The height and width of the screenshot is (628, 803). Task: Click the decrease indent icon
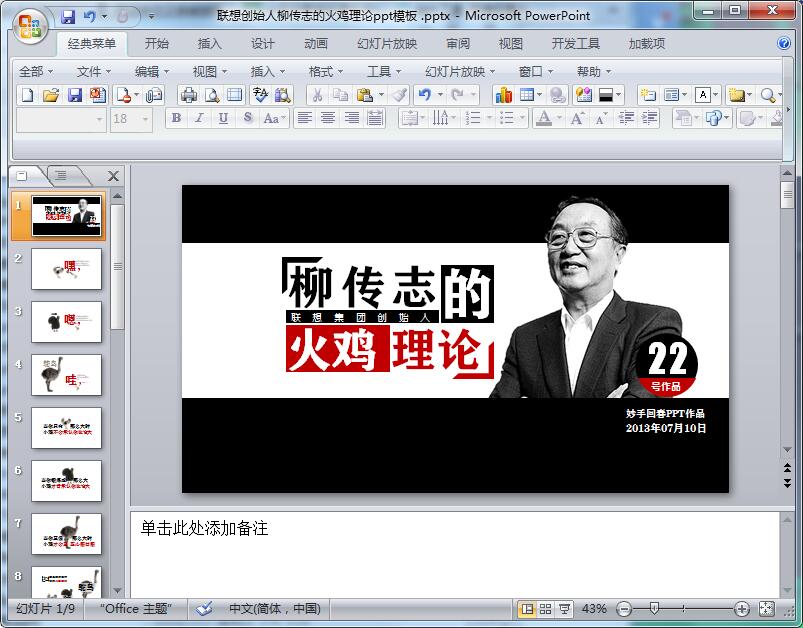pyautogui.click(x=626, y=119)
